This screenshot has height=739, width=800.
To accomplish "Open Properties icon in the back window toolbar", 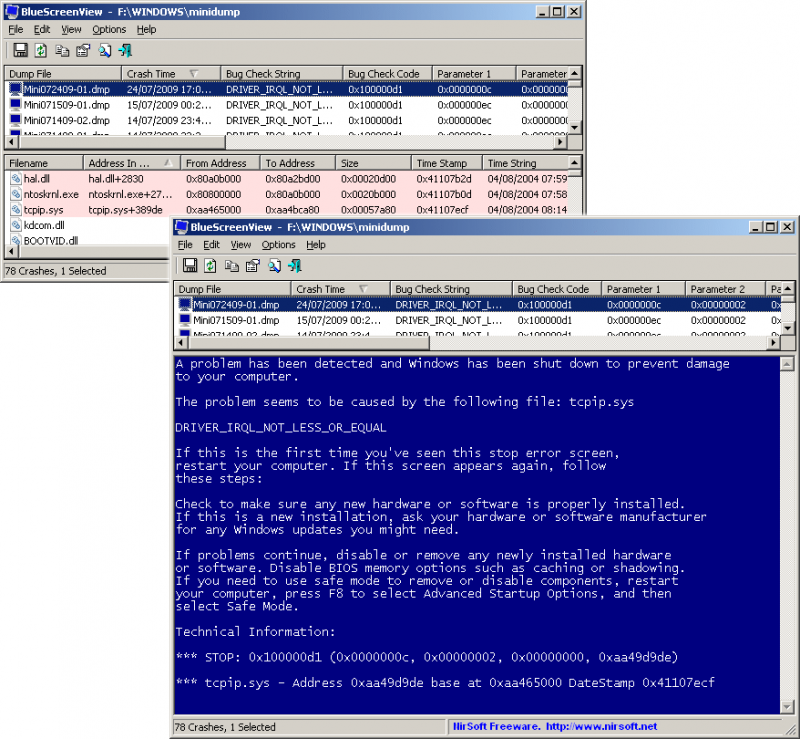I will pos(83,50).
